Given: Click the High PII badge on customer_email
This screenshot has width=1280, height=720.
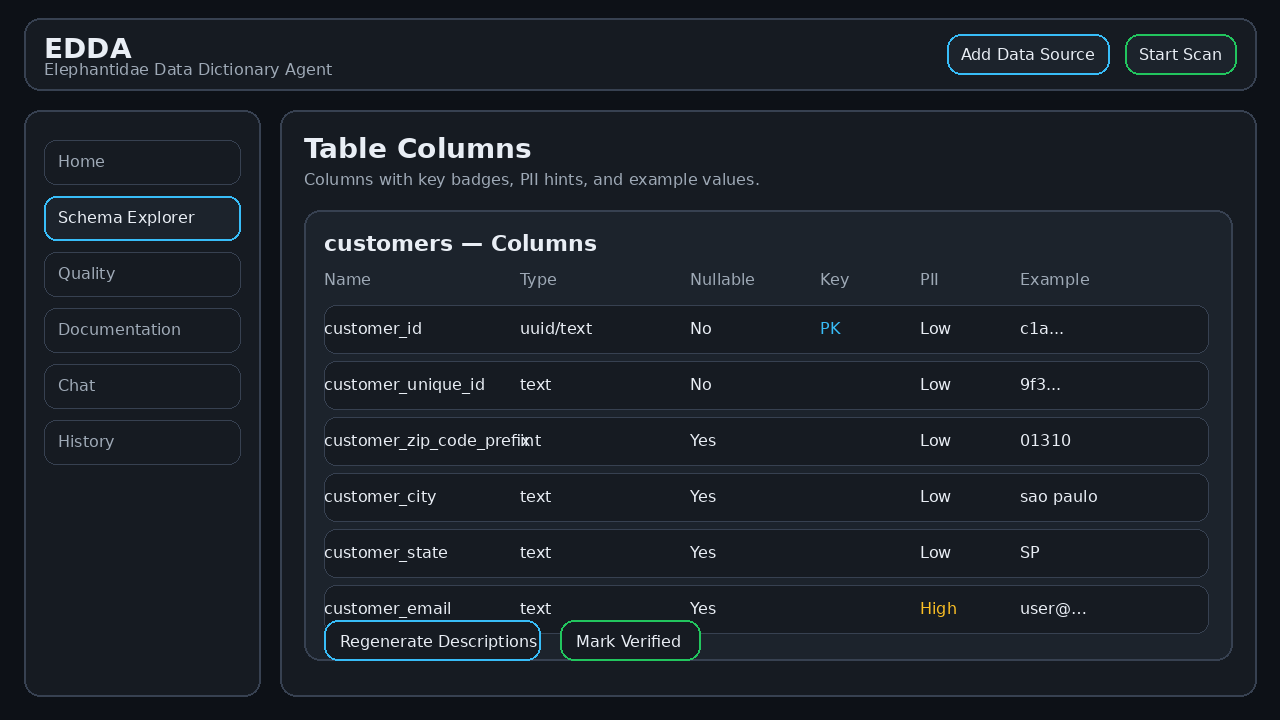Looking at the screenshot, I should coord(938,608).
